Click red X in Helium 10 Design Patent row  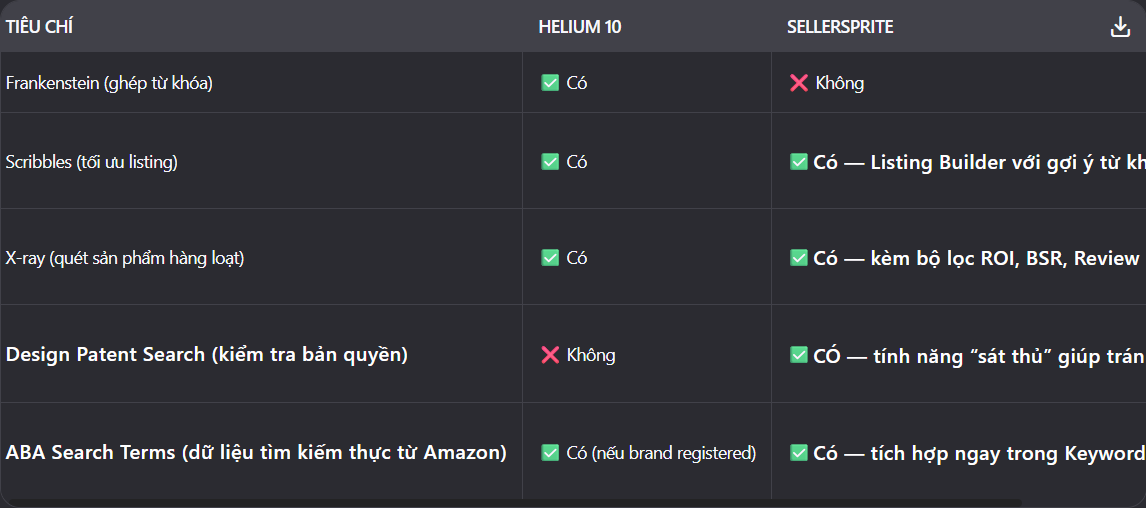point(550,355)
